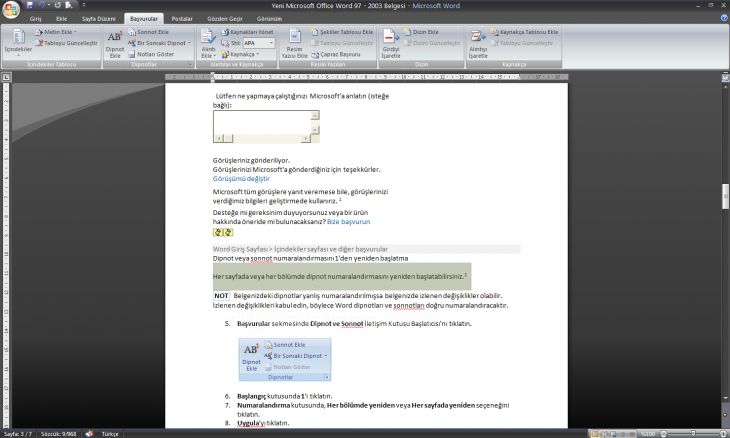
Task: Click the Sözcük word count in status bar
Action: 58,434
